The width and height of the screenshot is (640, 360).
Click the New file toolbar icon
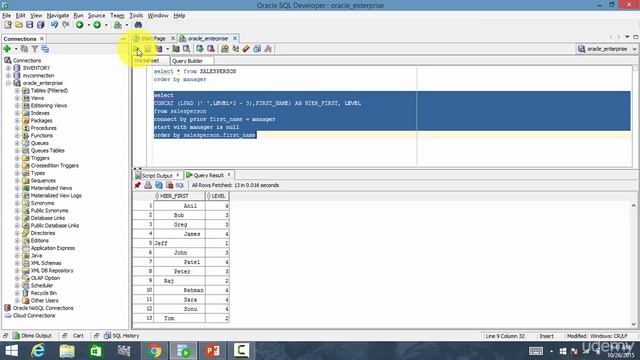(x=8, y=25)
